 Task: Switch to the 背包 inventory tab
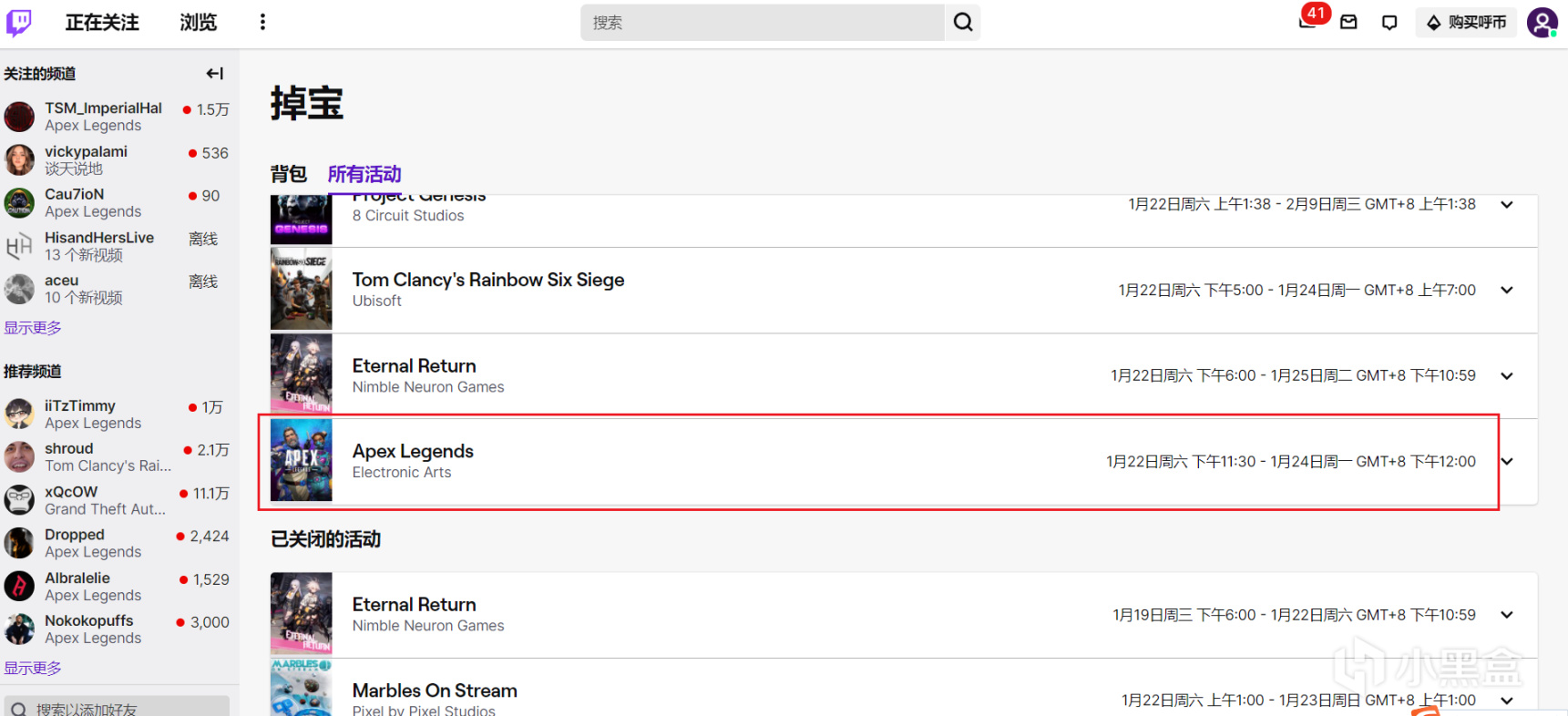pyautogui.click(x=289, y=173)
